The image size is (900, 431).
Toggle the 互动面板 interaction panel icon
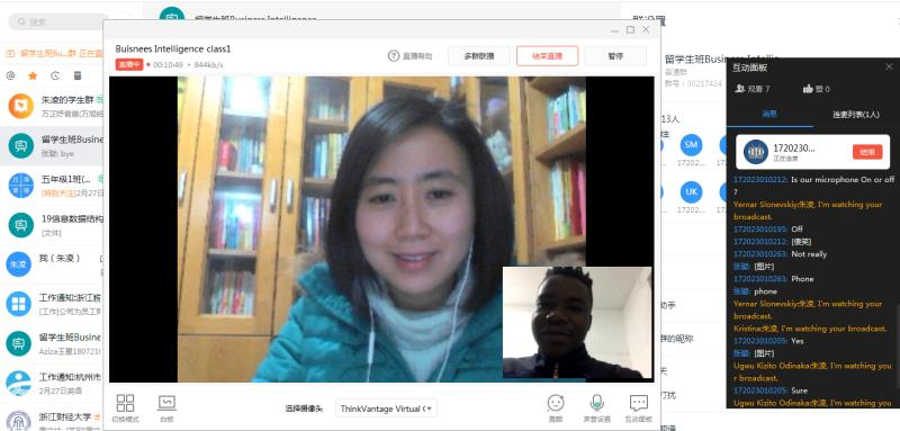tap(639, 403)
